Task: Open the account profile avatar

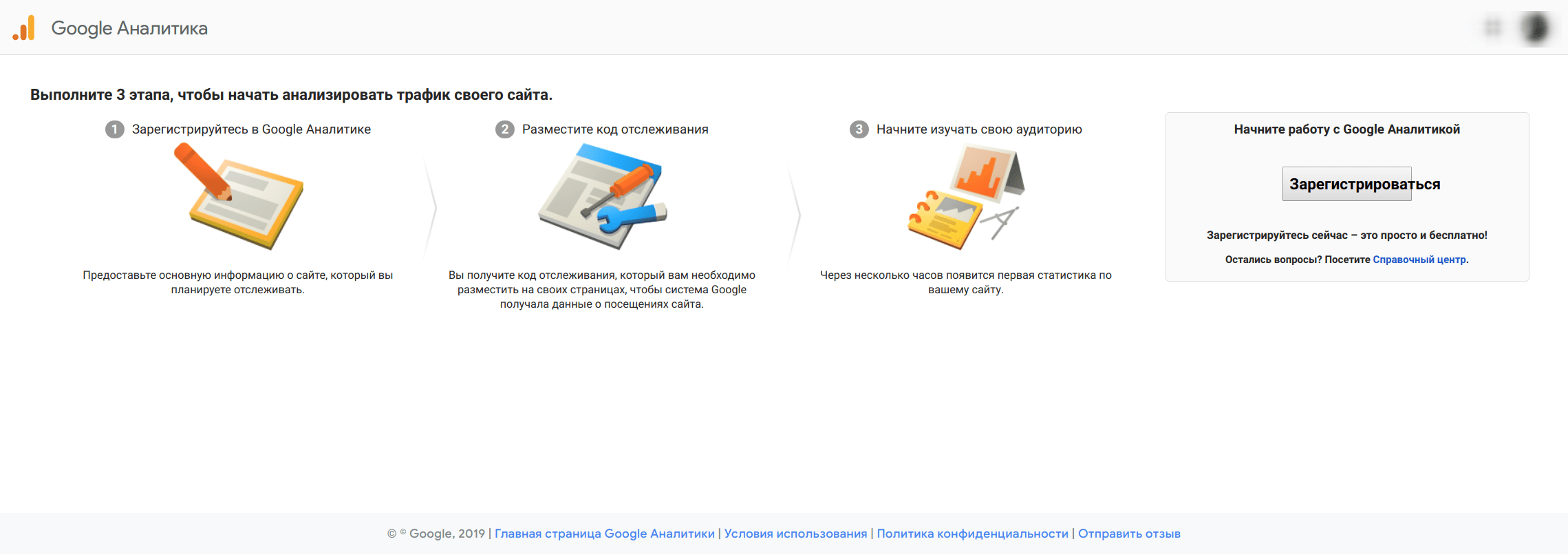Action: 1536,28
